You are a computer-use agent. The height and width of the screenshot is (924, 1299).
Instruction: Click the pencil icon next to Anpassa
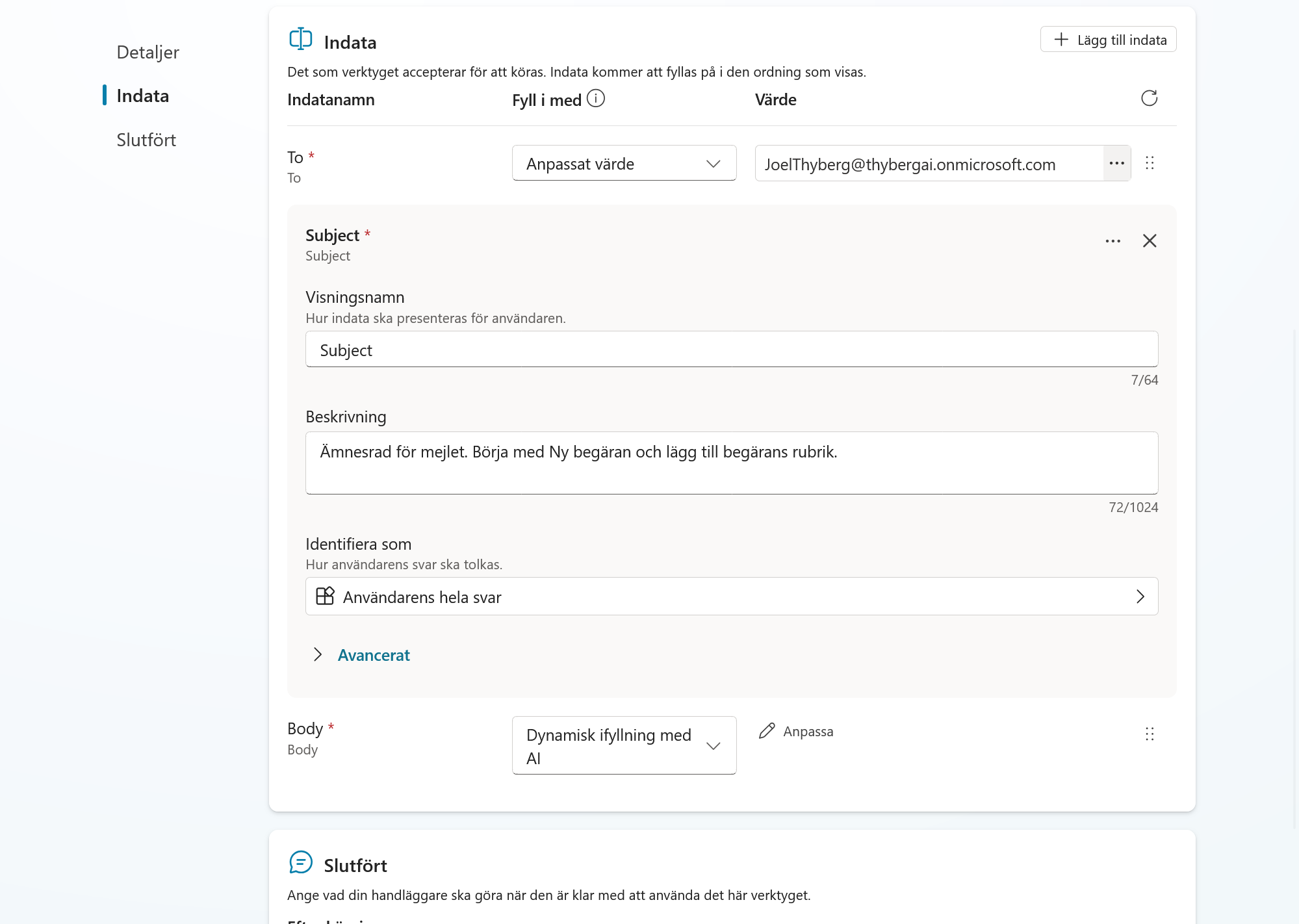pos(767,731)
